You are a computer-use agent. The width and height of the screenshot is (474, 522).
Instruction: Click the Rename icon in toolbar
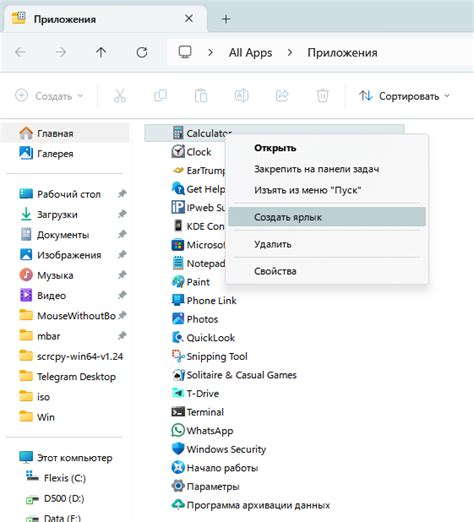[242, 96]
